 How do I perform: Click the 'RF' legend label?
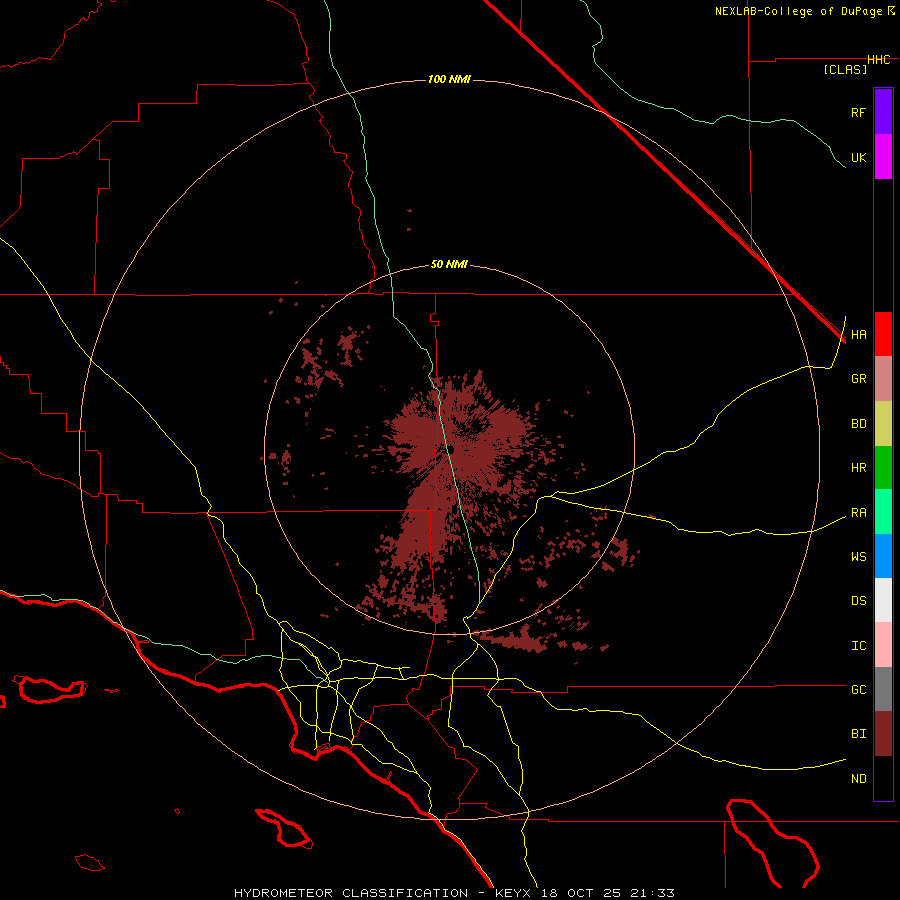(x=858, y=112)
